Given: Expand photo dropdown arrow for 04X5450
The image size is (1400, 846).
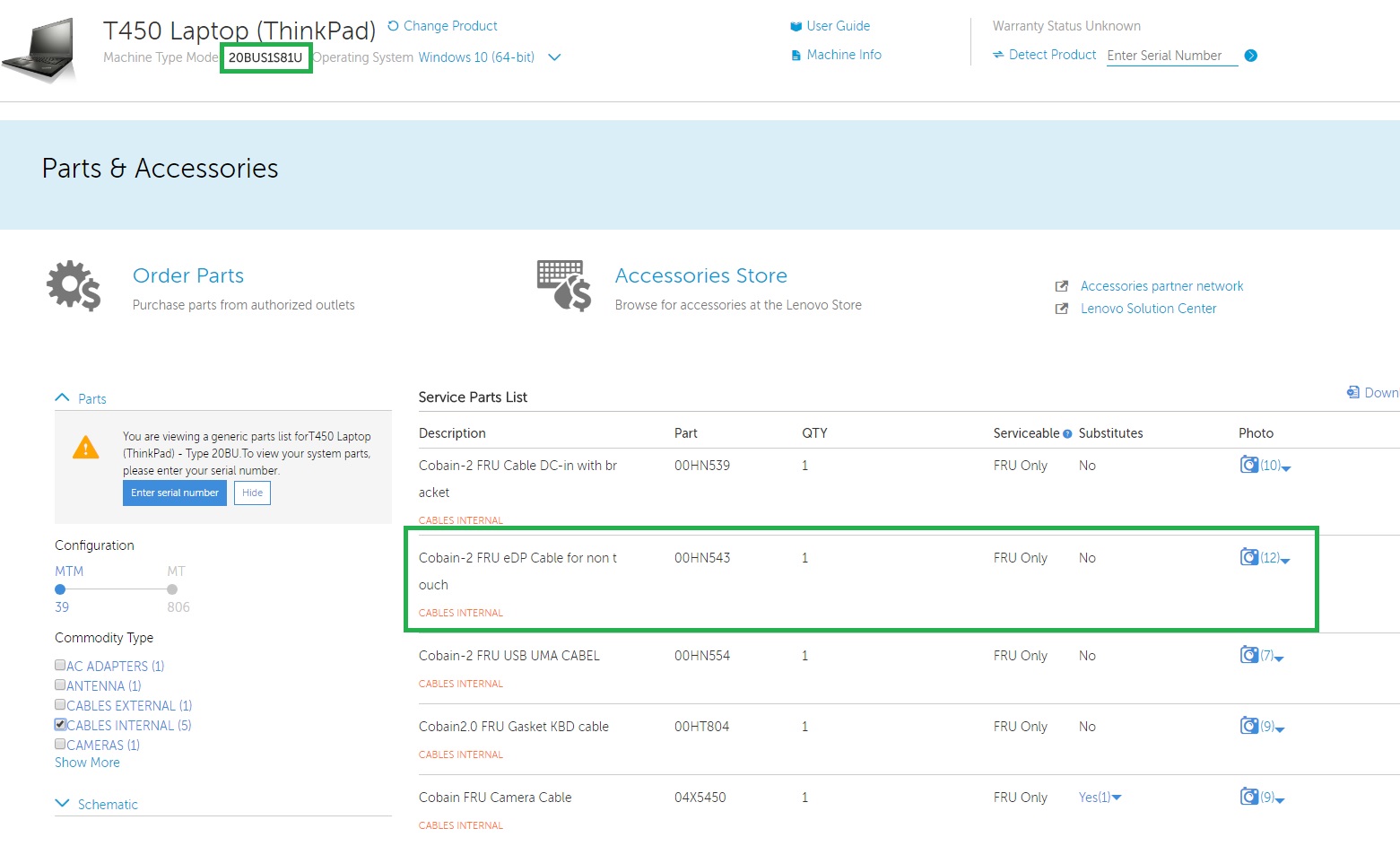Looking at the screenshot, I should pos(1280,800).
